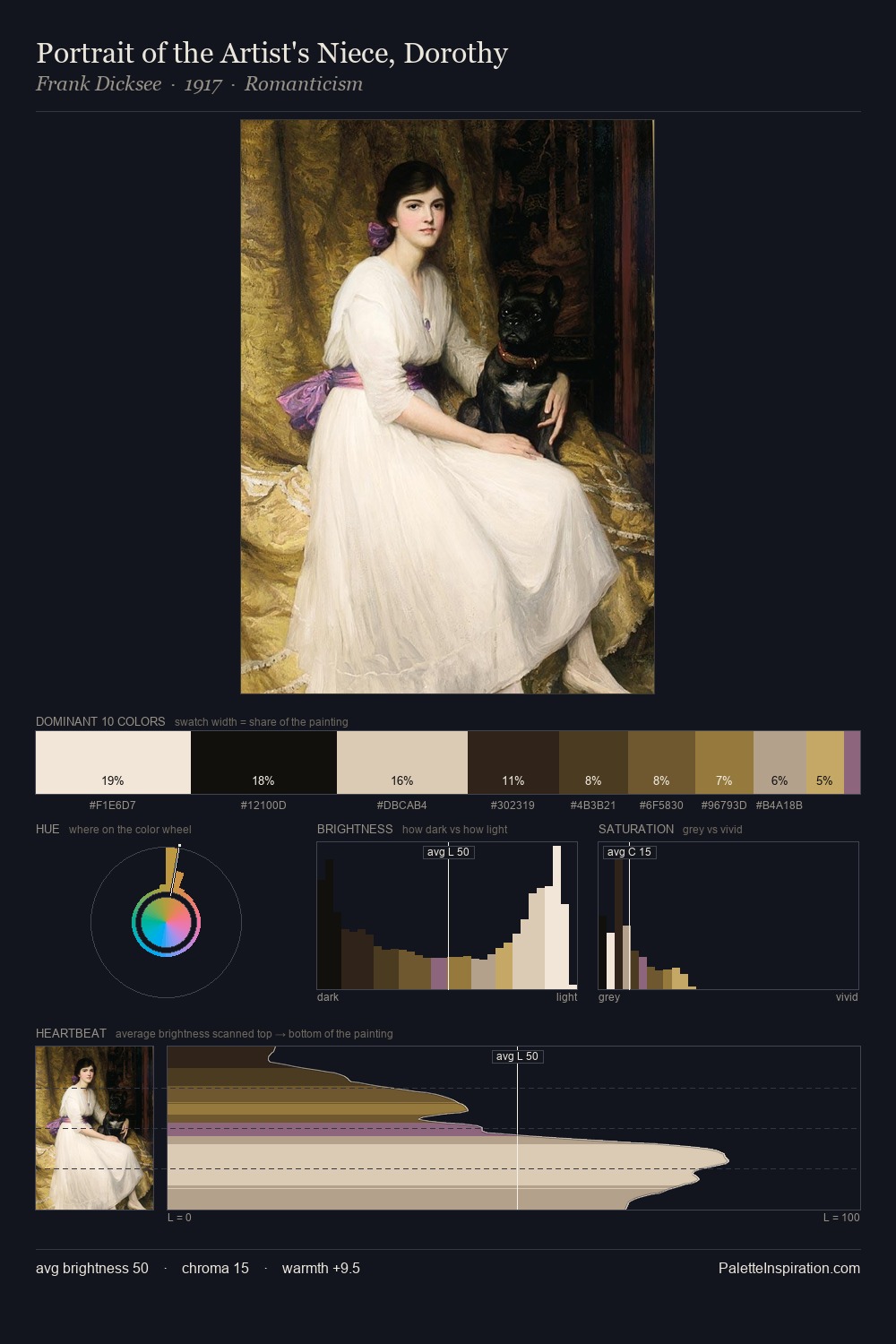
Task: Click the BRIGHTNESS section heading
Action: point(355,829)
